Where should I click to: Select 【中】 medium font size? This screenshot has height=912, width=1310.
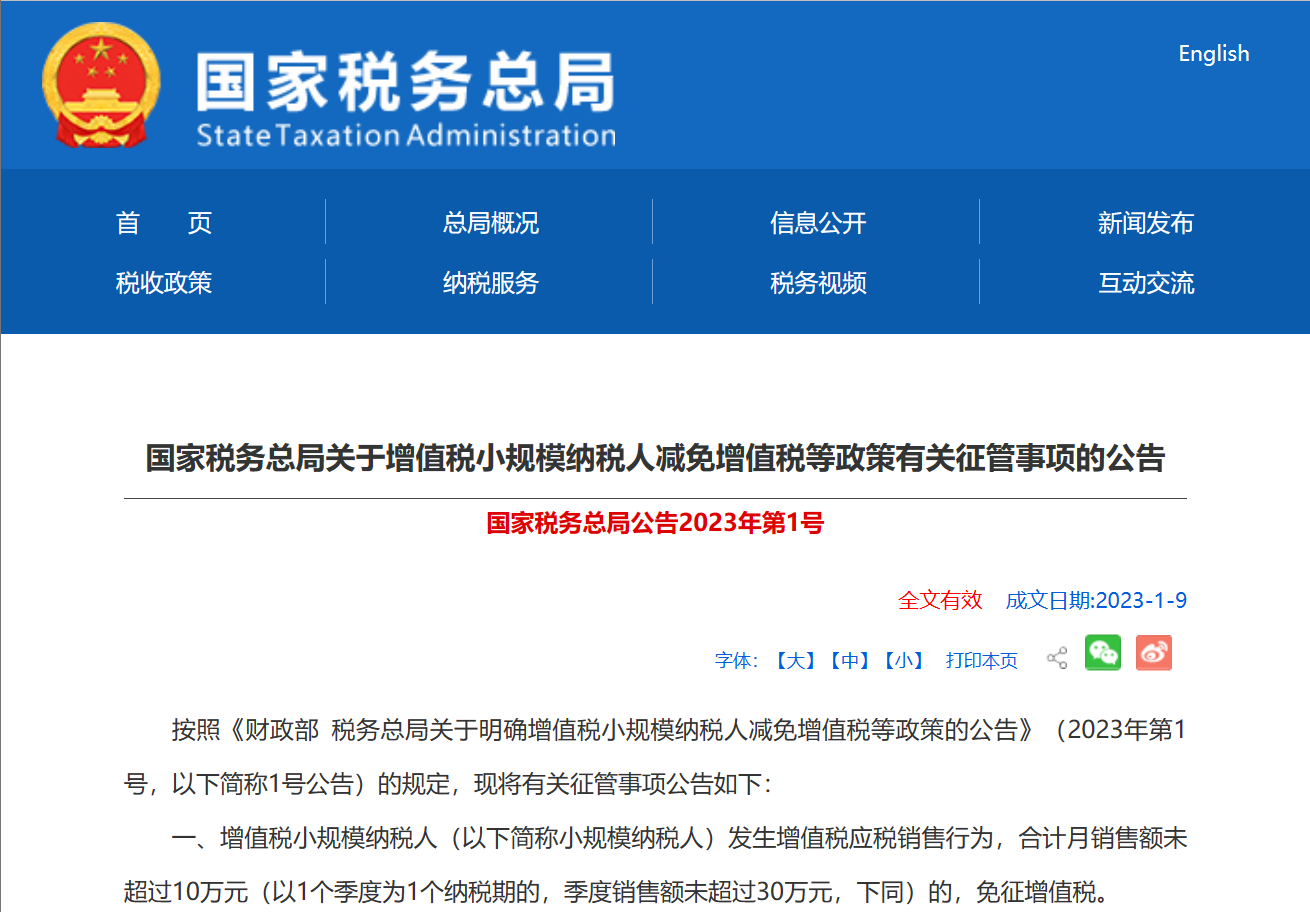851,660
